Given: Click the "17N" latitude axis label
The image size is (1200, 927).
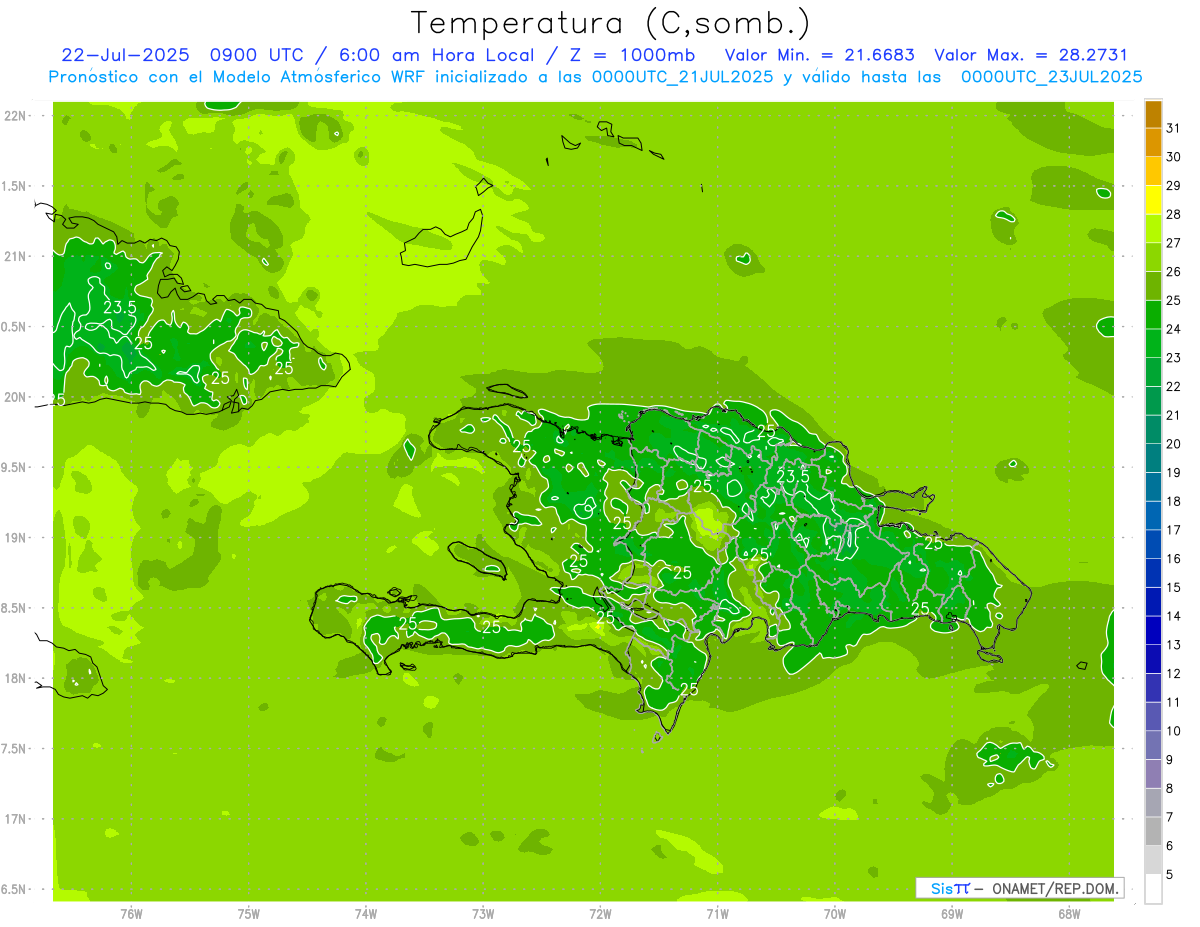Looking at the screenshot, I should coord(16,819).
